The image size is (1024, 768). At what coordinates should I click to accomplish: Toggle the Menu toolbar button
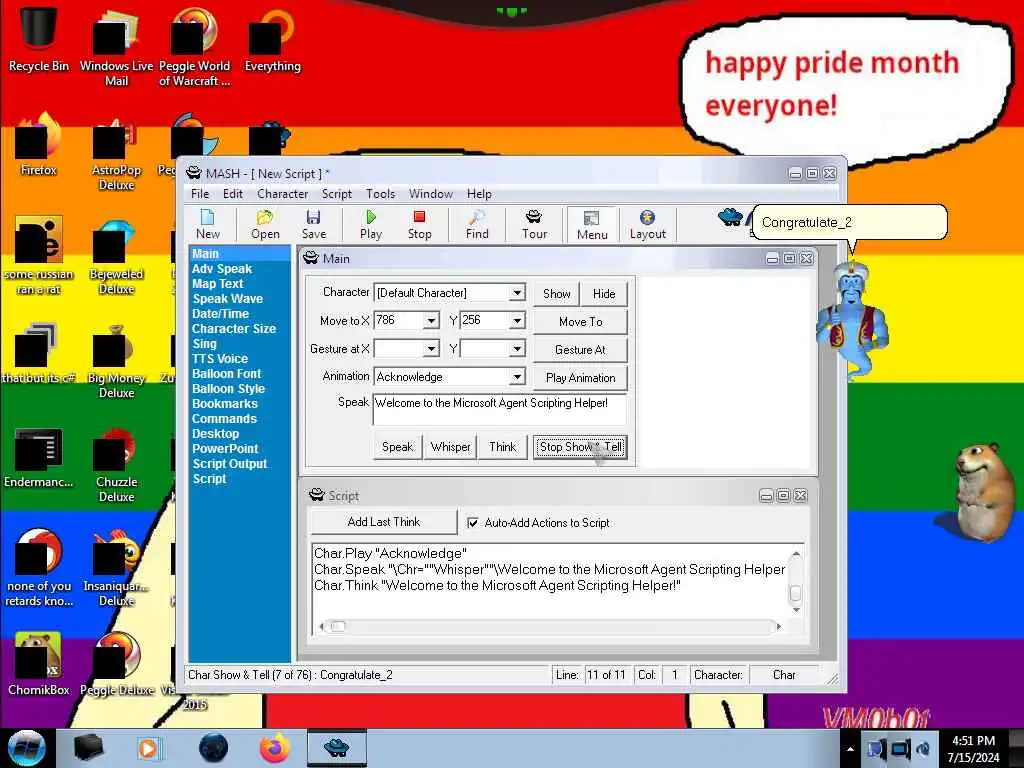point(592,225)
